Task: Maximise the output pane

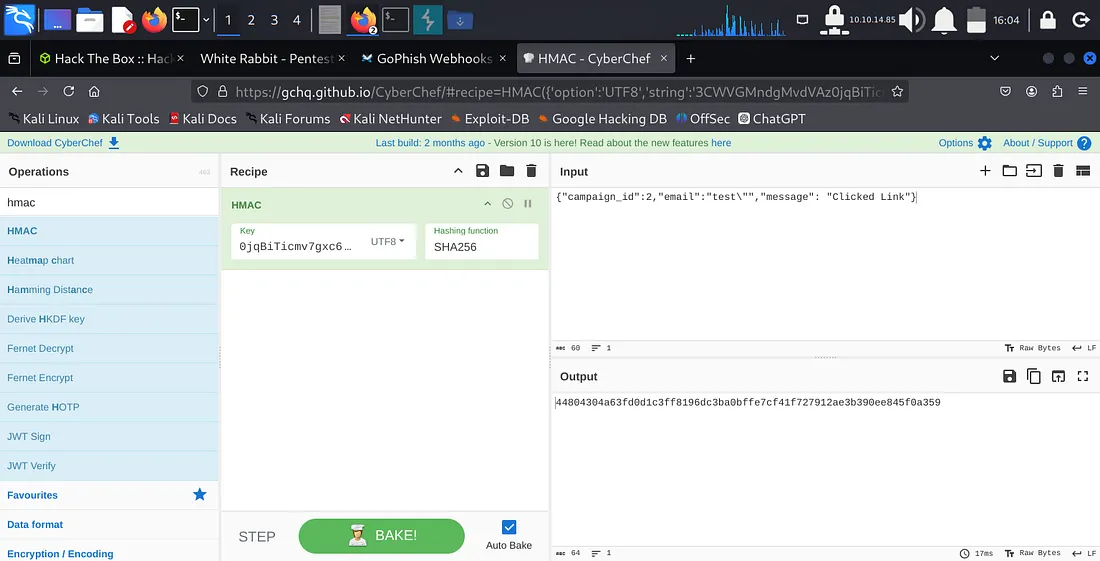Action: tap(1082, 377)
